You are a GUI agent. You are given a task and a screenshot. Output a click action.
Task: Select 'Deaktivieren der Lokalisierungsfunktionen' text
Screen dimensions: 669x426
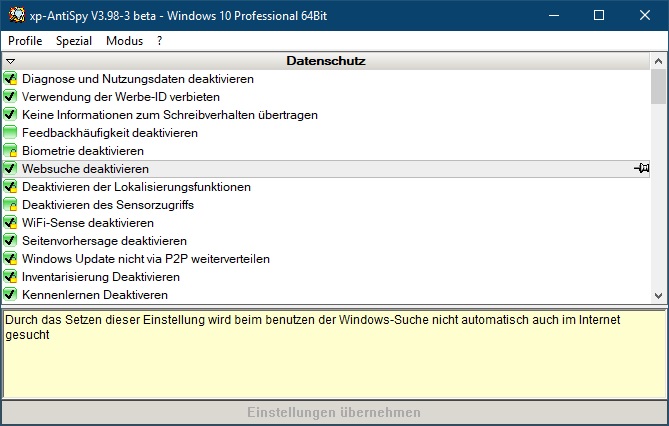tap(136, 187)
